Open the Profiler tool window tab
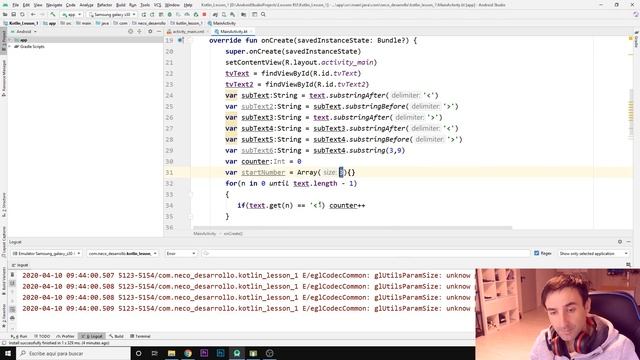 pos(66,336)
